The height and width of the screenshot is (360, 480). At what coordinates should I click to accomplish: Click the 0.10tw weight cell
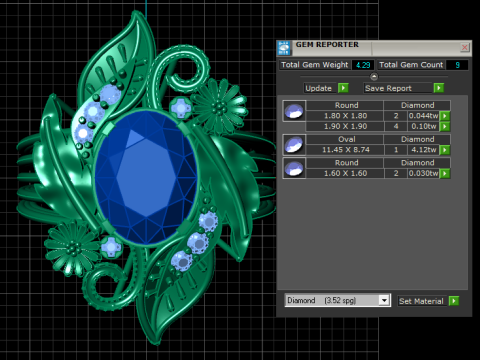423,126
